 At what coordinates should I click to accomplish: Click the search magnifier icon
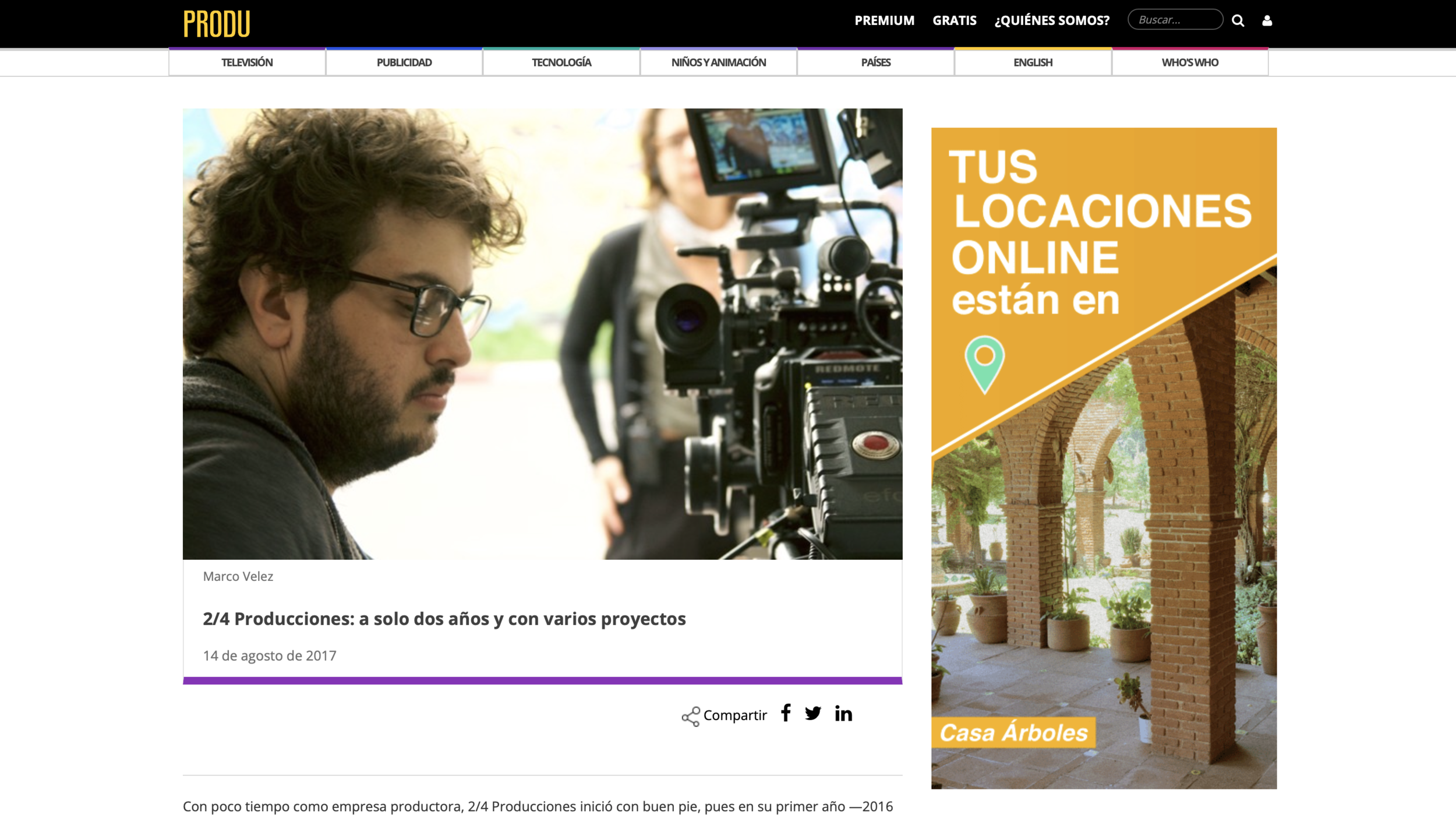(1238, 21)
